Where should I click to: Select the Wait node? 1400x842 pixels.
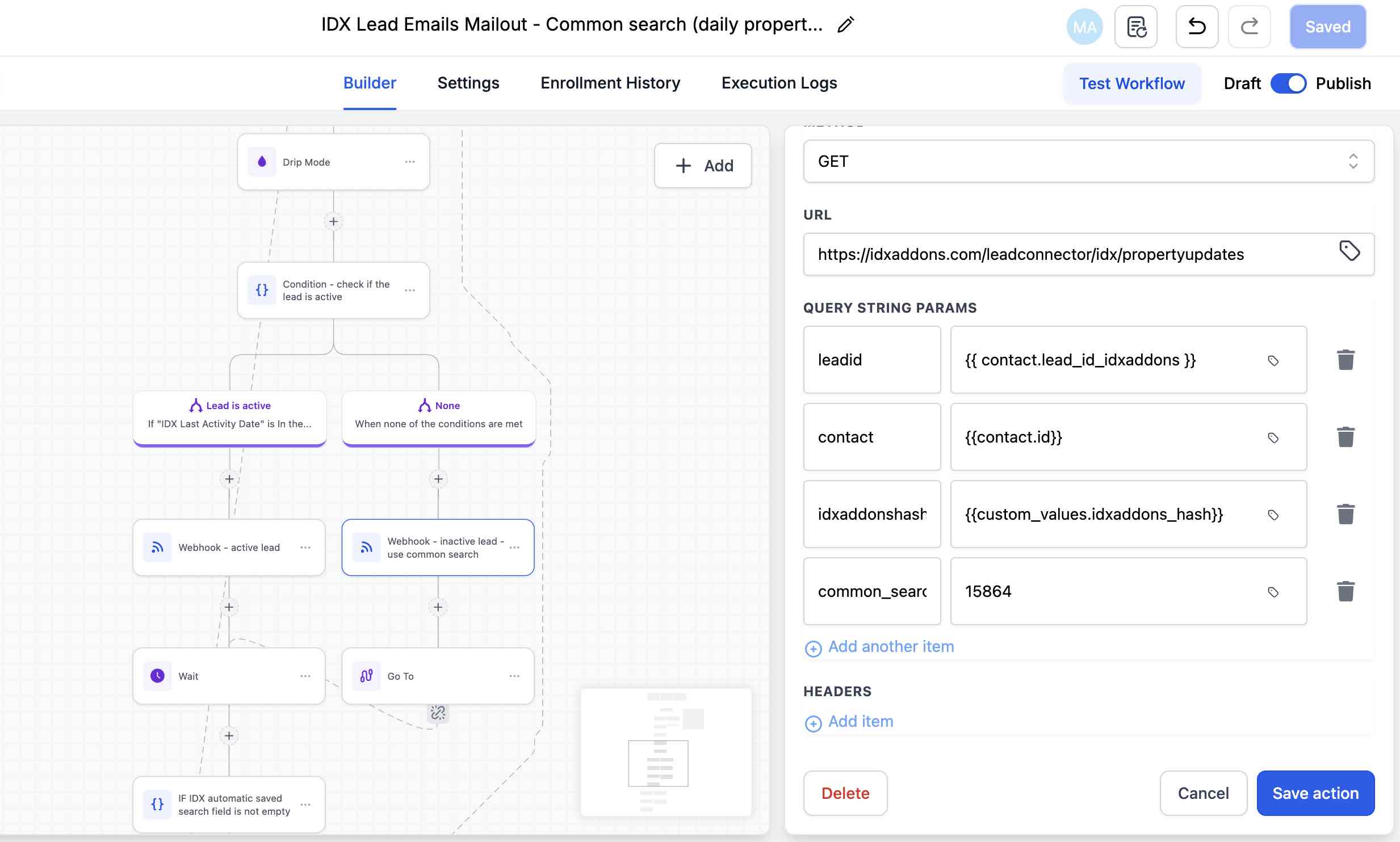[229, 676]
